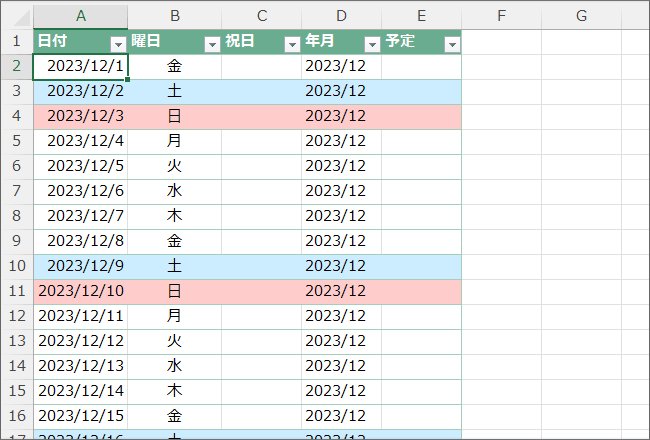
Task: Select column E header
Action: tap(422, 16)
